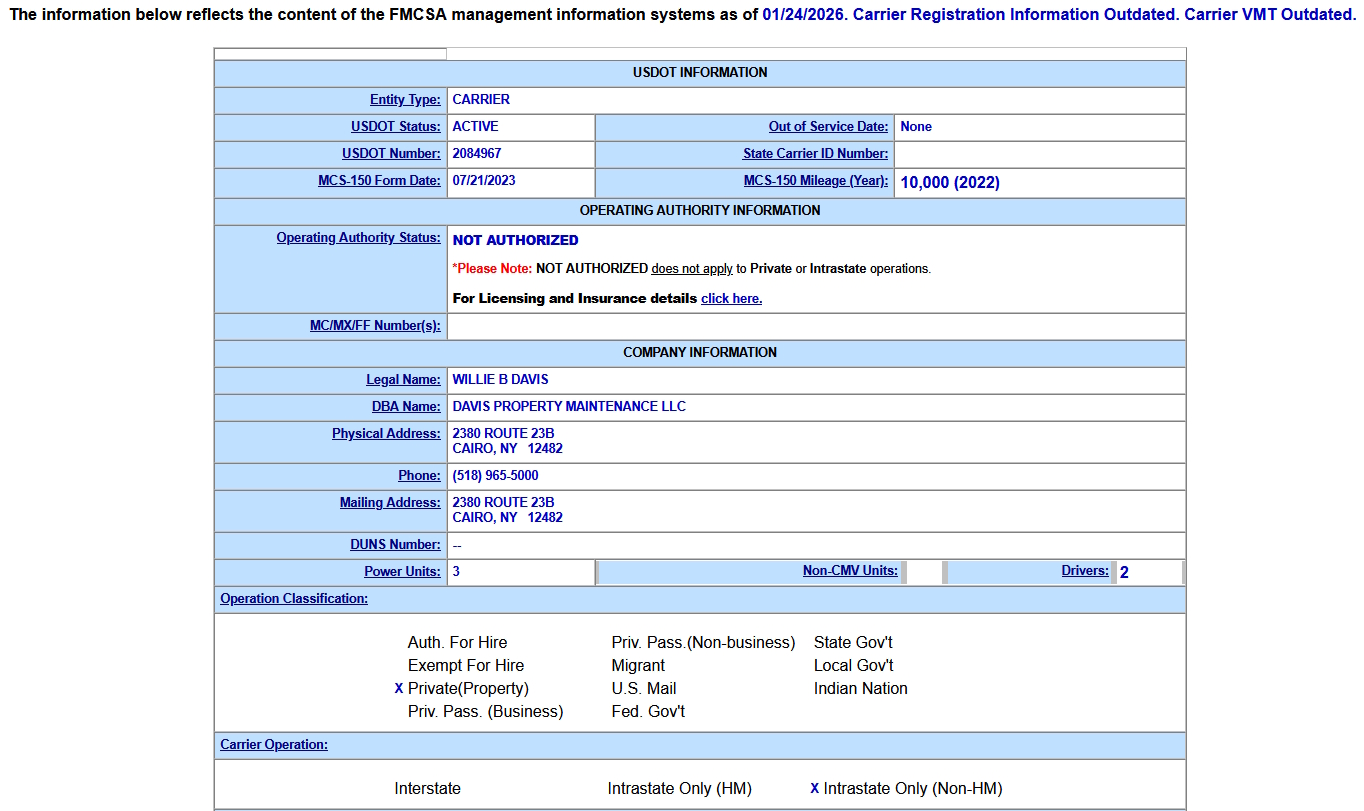Click the Entity Type label link
The image size is (1364, 811).
405,100
